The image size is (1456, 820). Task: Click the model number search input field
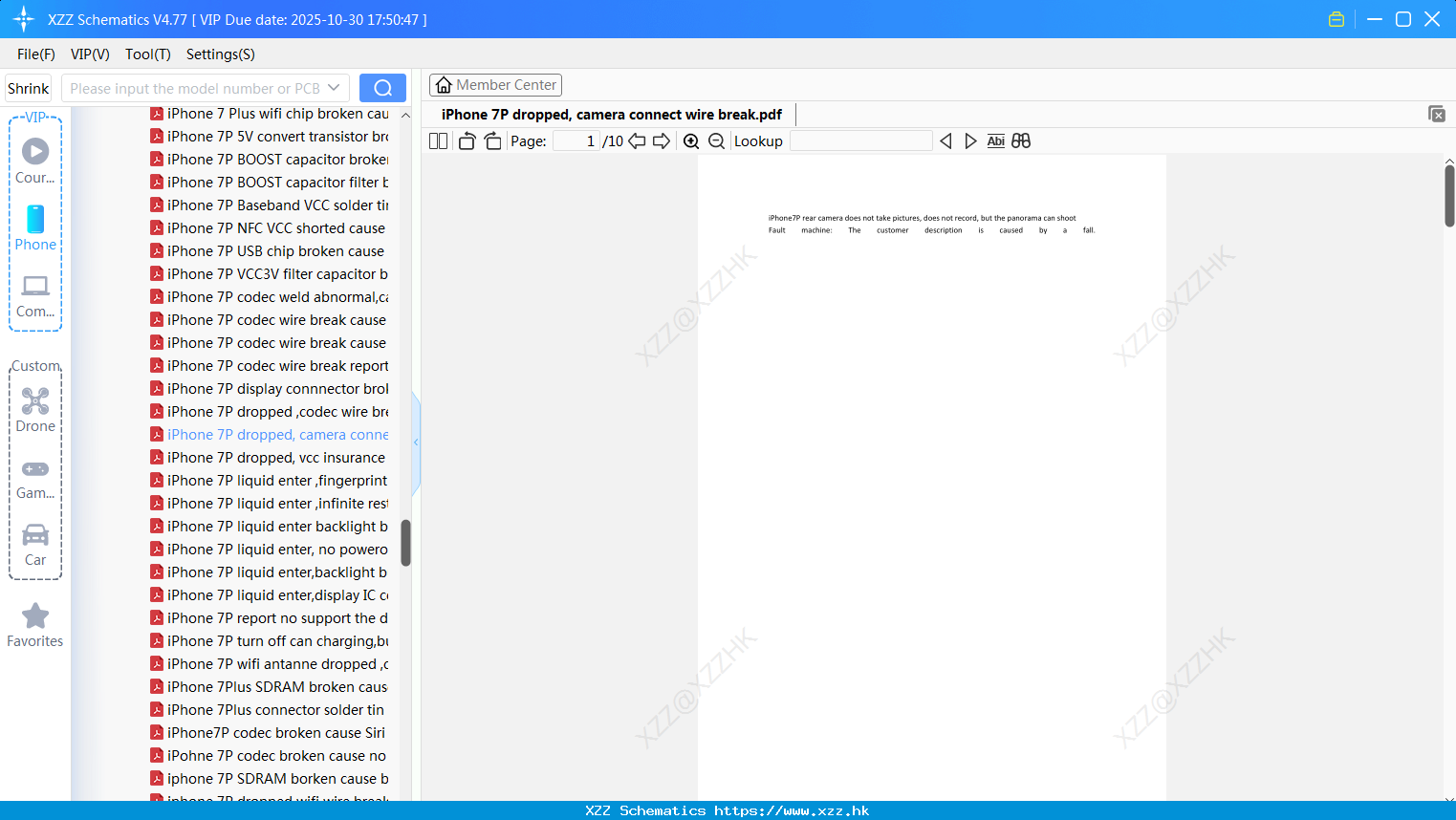click(196, 88)
